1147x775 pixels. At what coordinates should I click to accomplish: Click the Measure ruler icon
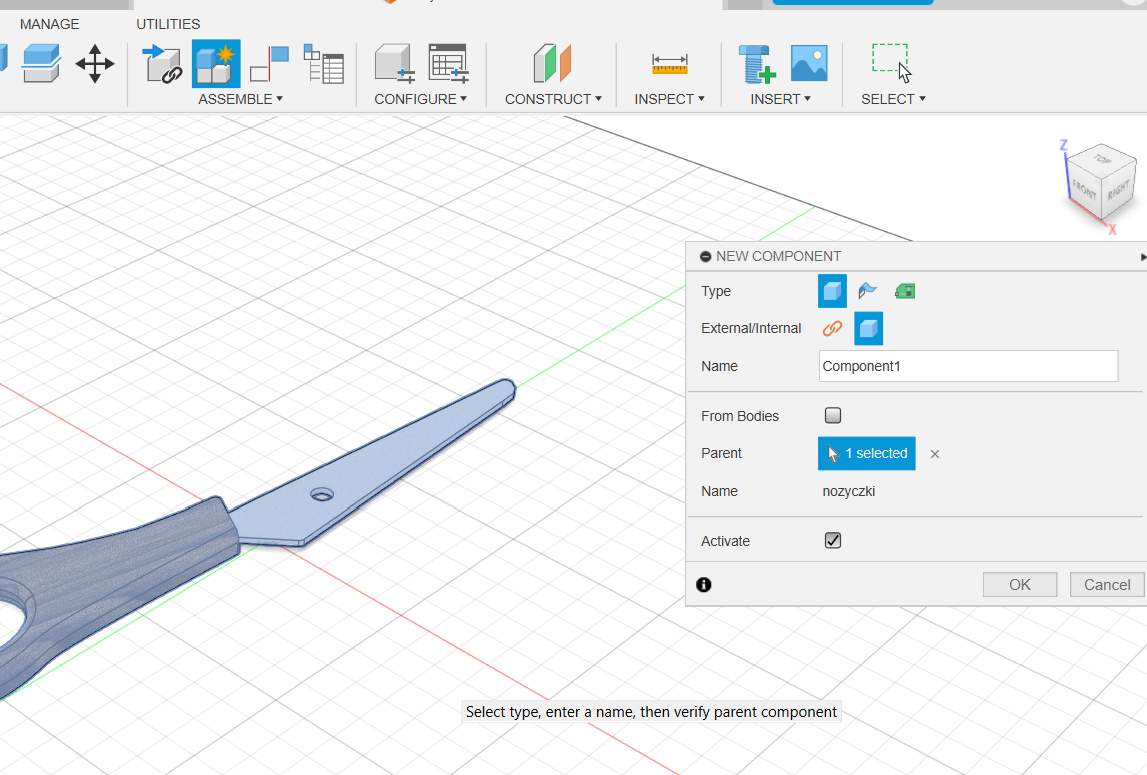click(x=669, y=64)
